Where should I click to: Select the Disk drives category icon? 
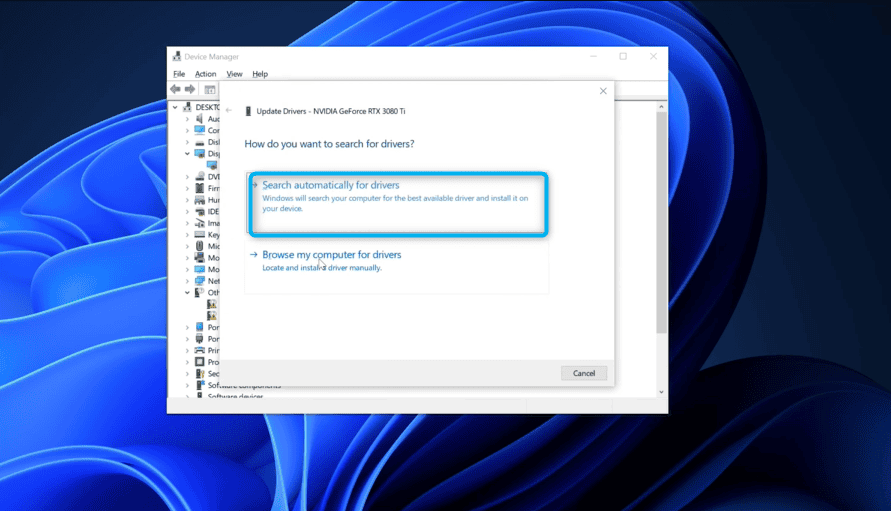199,142
